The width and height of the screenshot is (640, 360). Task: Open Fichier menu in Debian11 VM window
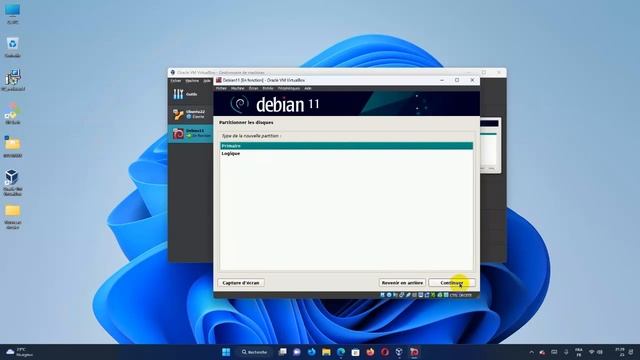pos(221,88)
